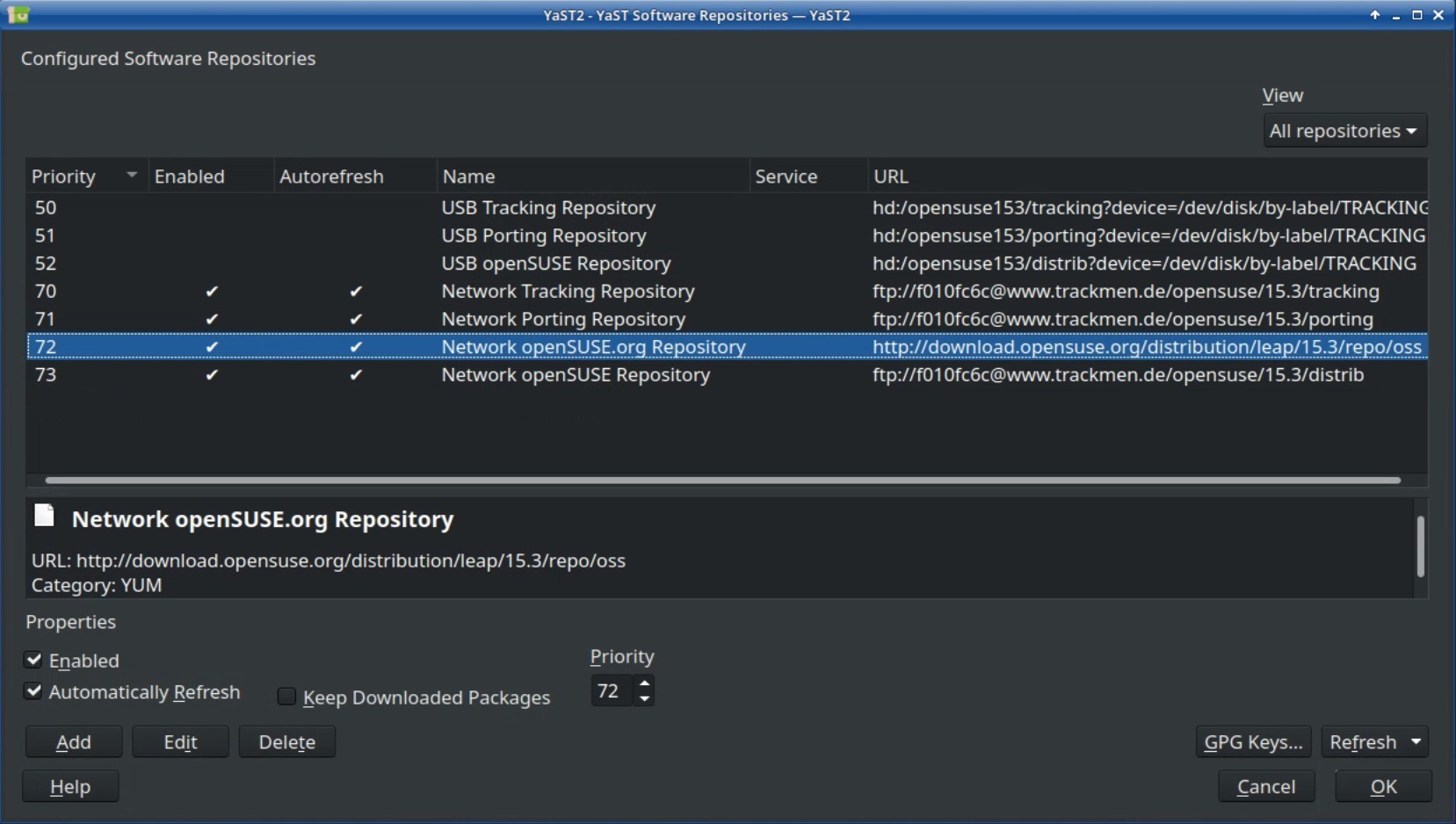Enable Keep Downloaded Packages
The height and width of the screenshot is (824, 1456).
tap(285, 697)
